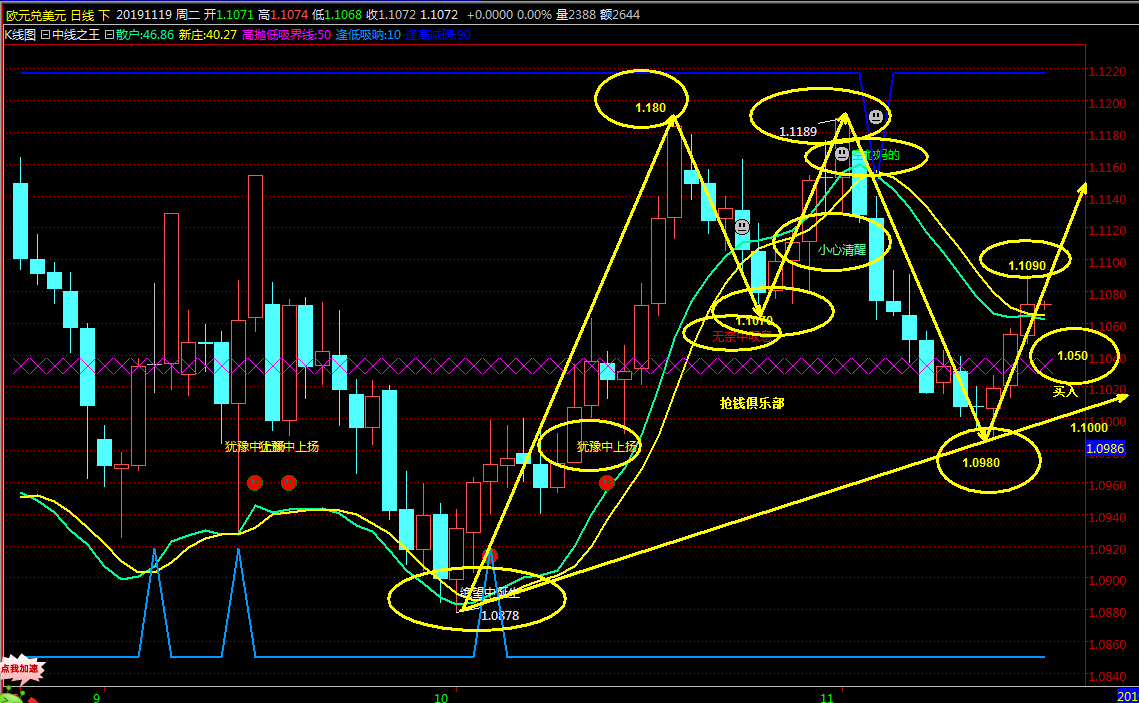Click the 犹豫中上扬 label inside October ellipse
Viewport: 1139px width, 703px height.
tap(607, 447)
